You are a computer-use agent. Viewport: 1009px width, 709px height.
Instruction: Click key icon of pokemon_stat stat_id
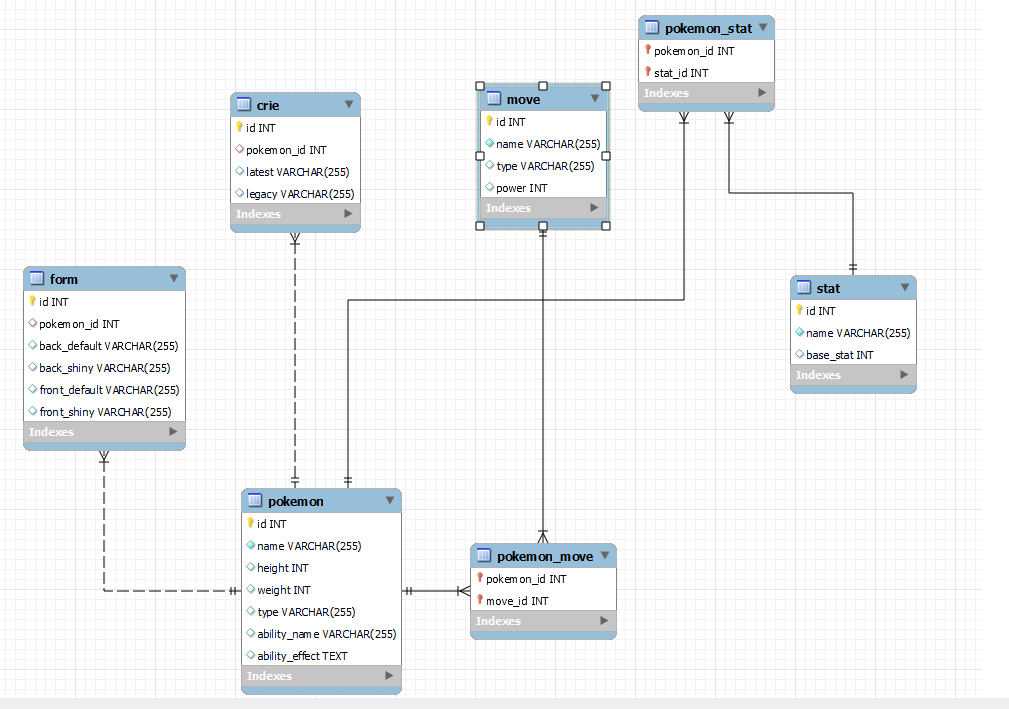click(648, 72)
